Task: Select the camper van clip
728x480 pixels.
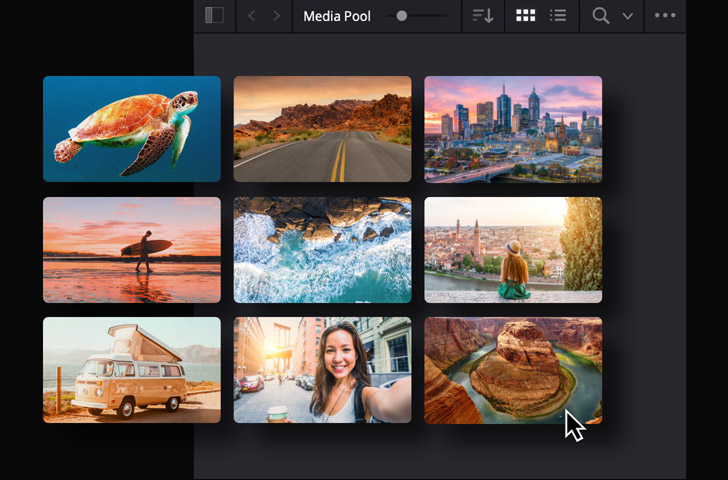Action: pos(132,370)
